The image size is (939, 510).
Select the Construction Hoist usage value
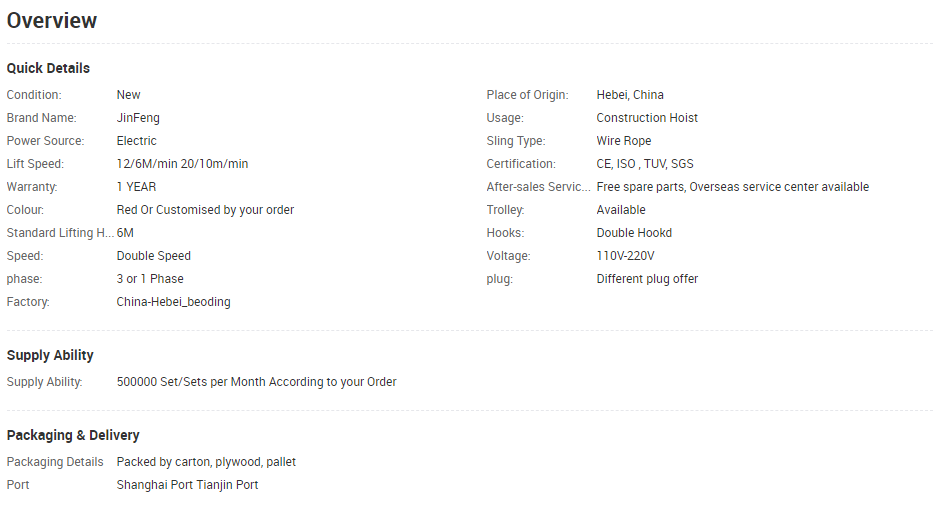click(x=647, y=118)
